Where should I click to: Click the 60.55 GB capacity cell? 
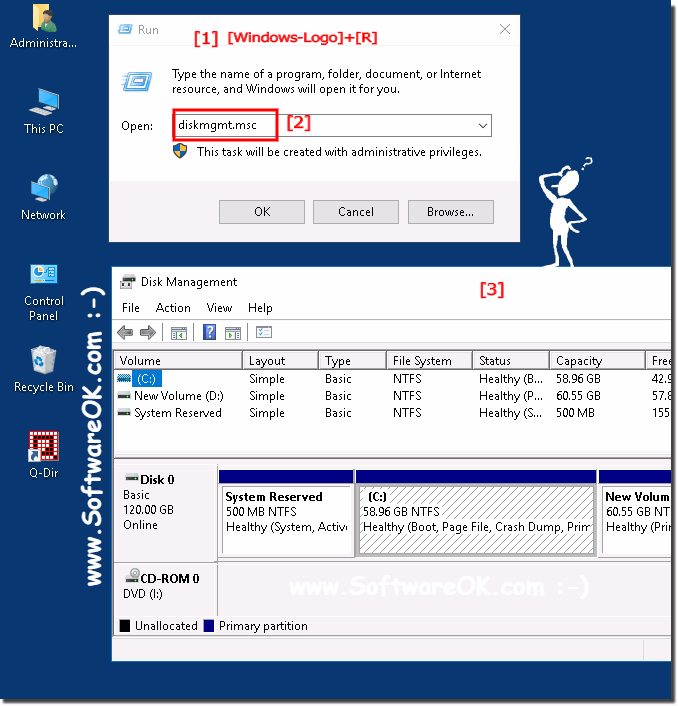coord(578,396)
